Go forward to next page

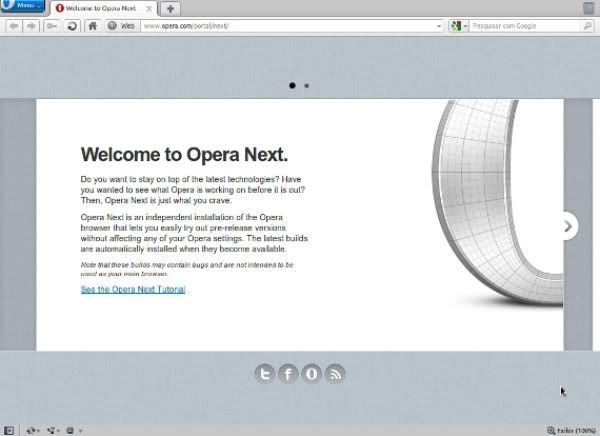(31, 26)
